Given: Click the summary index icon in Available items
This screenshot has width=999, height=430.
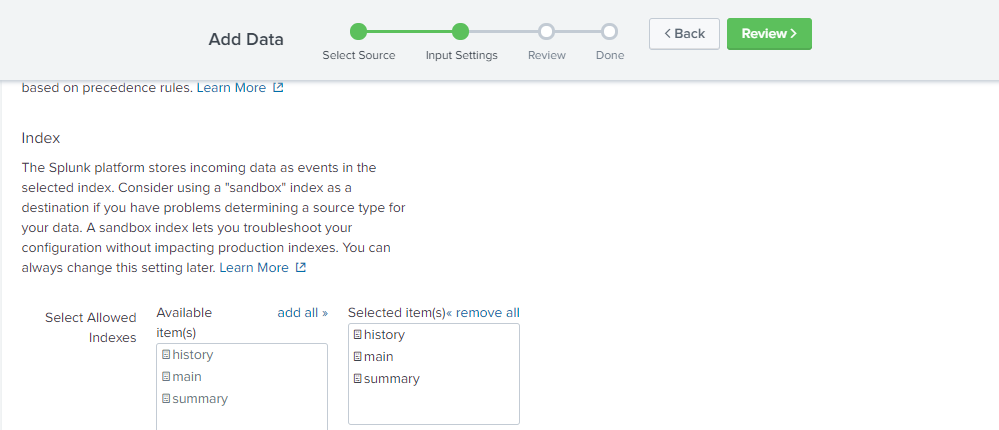Looking at the screenshot, I should pyautogui.click(x=166, y=399).
